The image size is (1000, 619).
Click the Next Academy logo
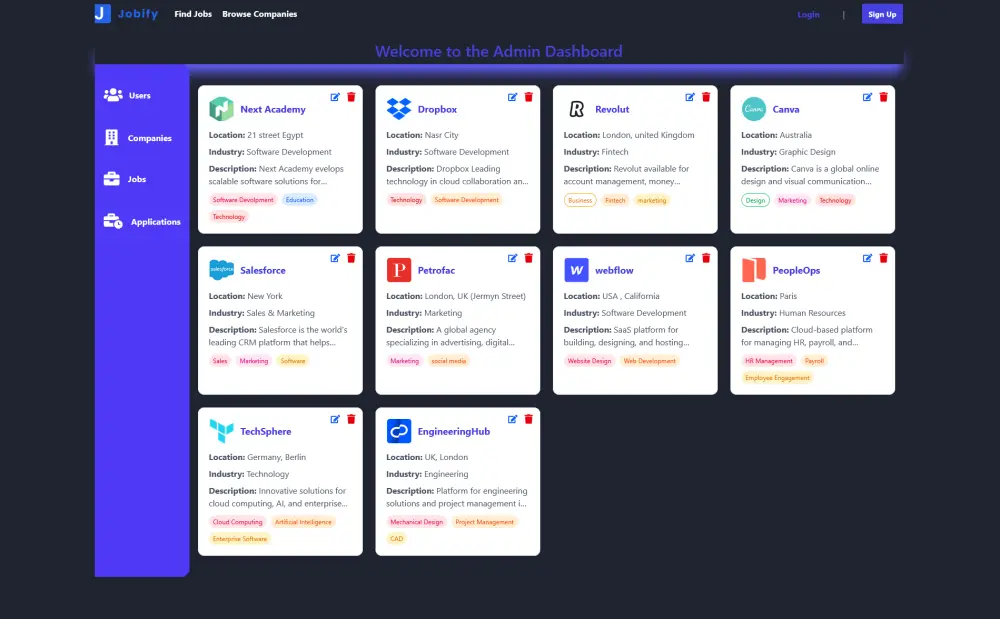coord(221,109)
